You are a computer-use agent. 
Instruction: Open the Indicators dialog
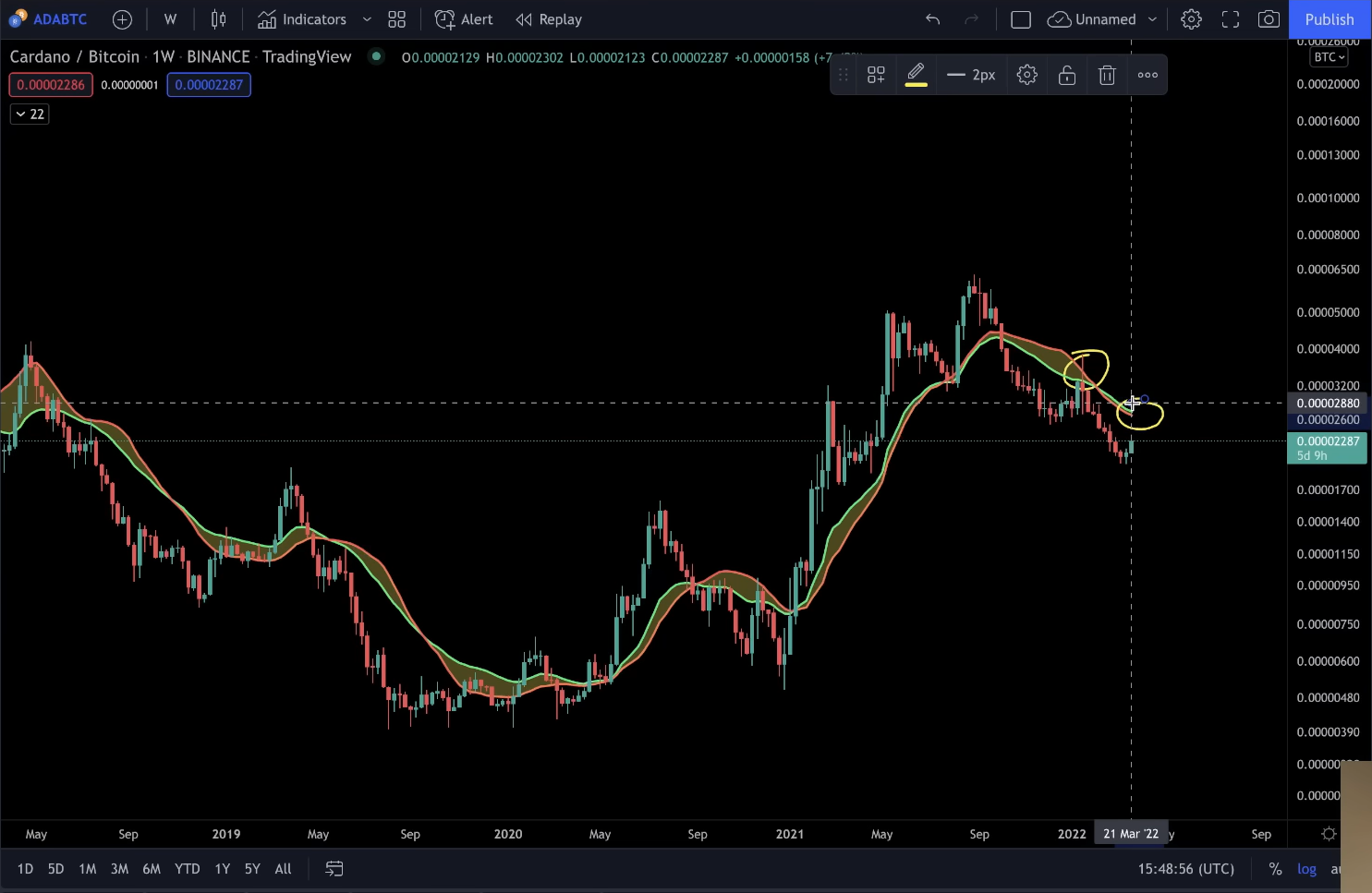pos(302,19)
